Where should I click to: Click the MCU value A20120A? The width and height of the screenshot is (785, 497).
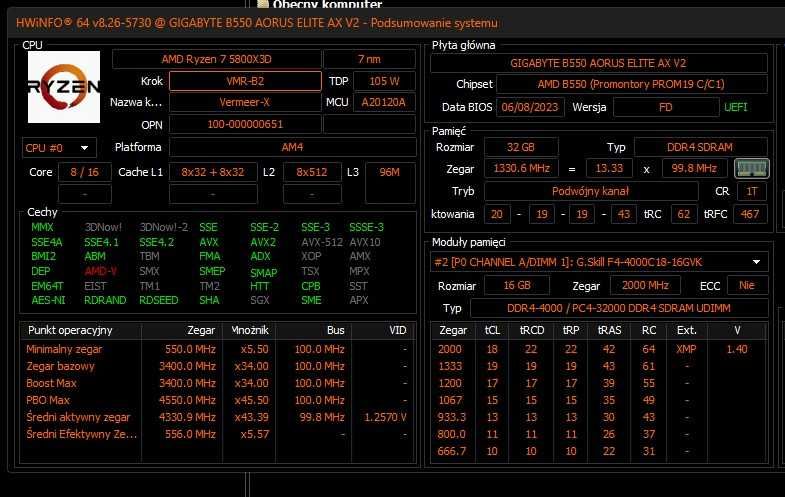(x=384, y=102)
